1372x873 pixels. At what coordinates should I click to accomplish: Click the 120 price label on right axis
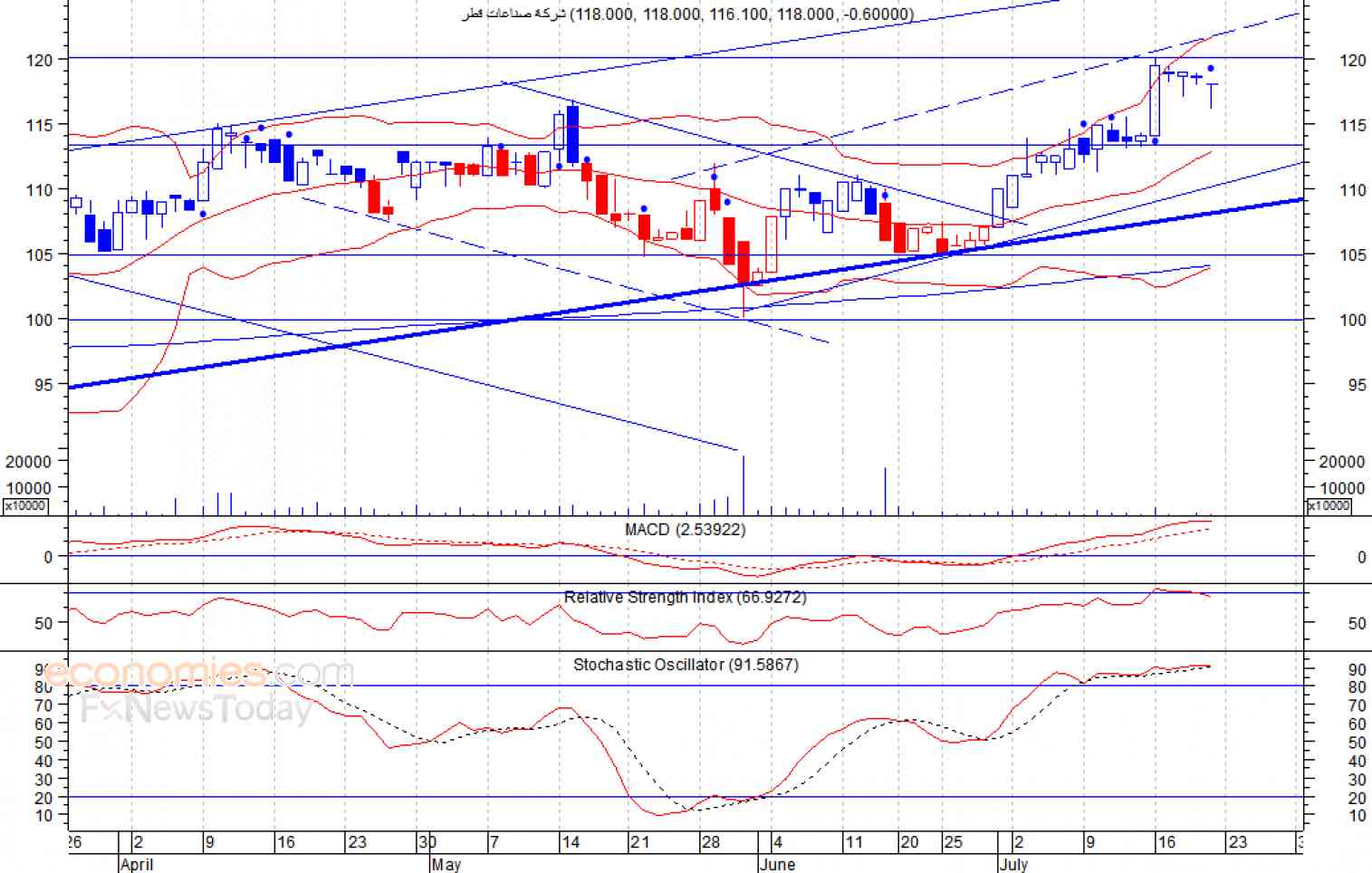click(x=1353, y=60)
